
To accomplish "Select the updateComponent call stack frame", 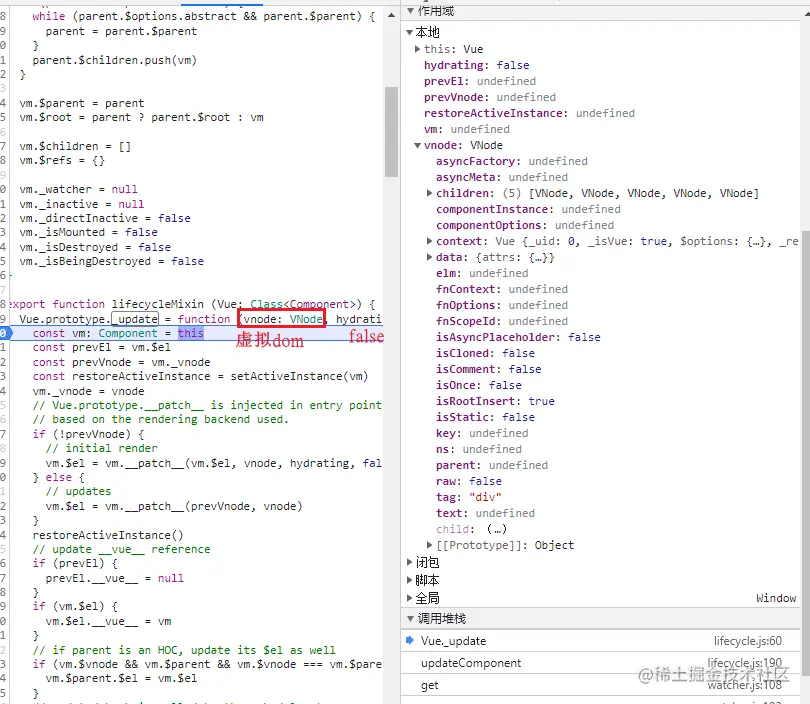I will [x=600, y=663].
